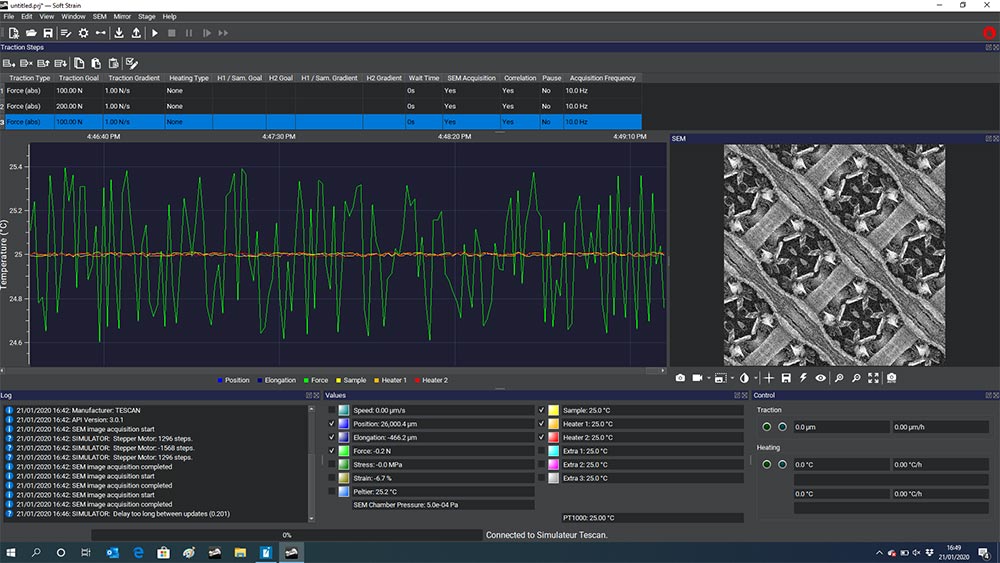Open the View menu

(47, 17)
